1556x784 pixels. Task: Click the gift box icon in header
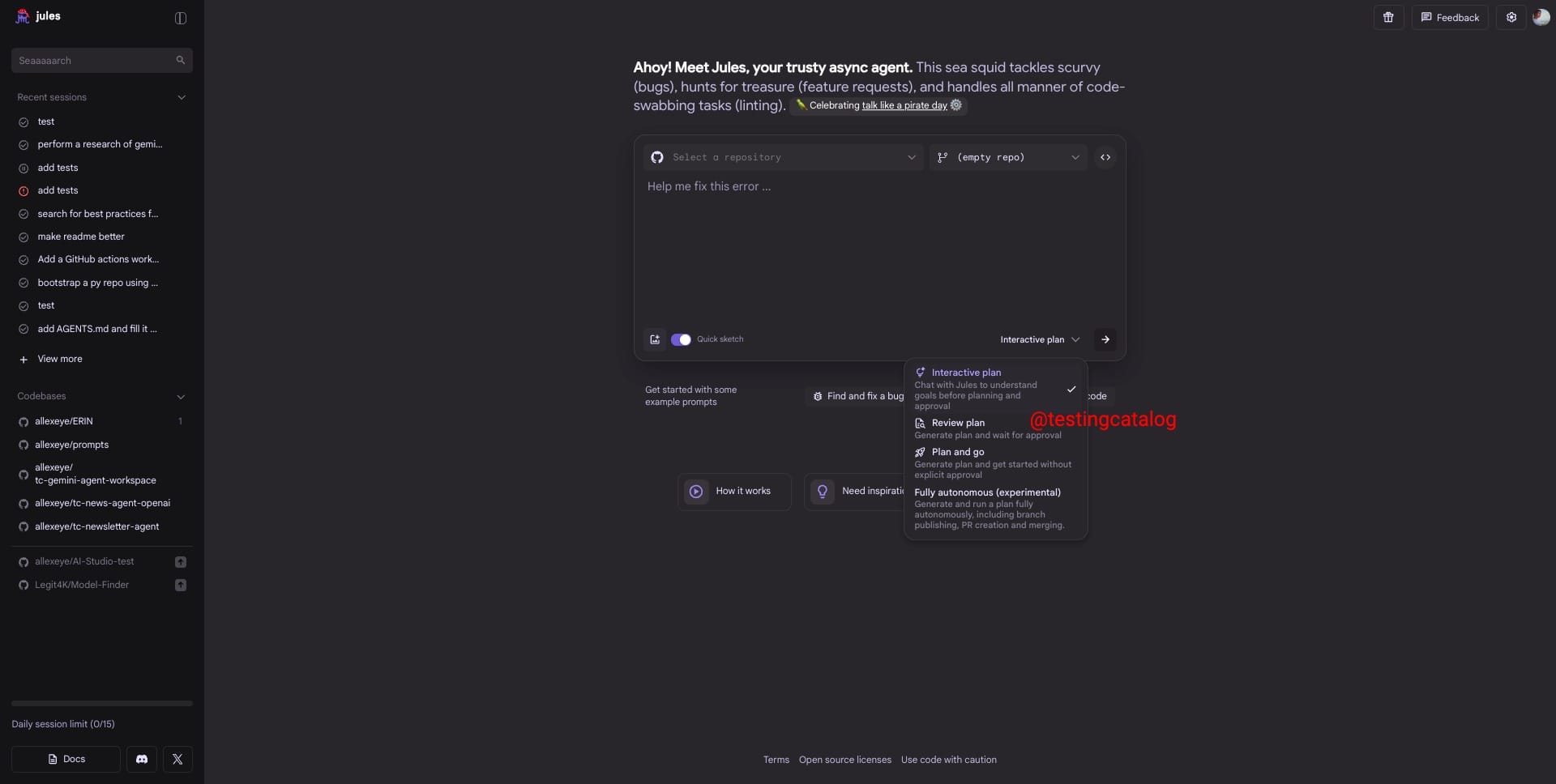[1388, 17]
